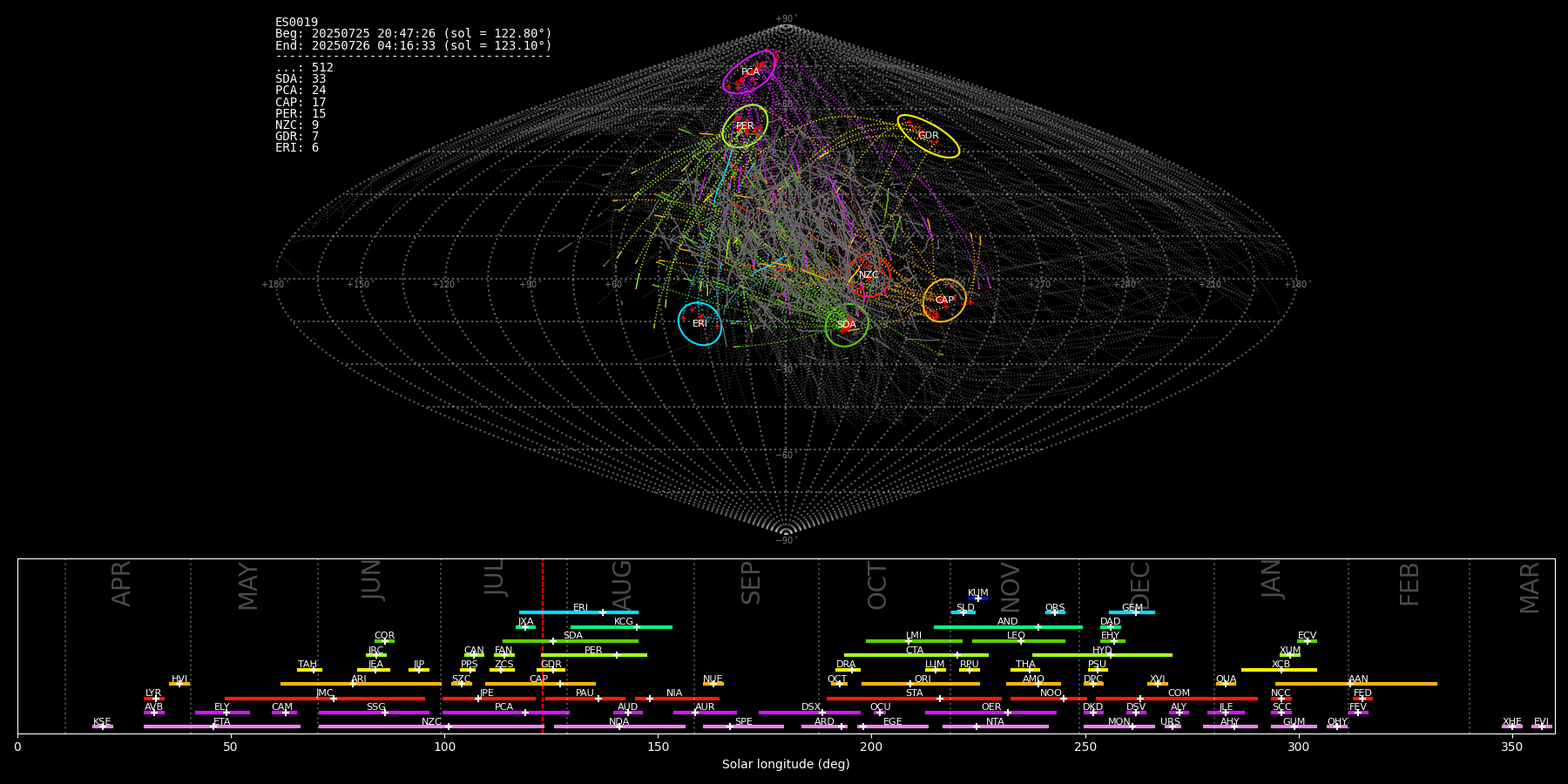This screenshot has height=784, width=1568.
Task: Click 'SDA: 33' in the legend list
Action: tap(301, 79)
